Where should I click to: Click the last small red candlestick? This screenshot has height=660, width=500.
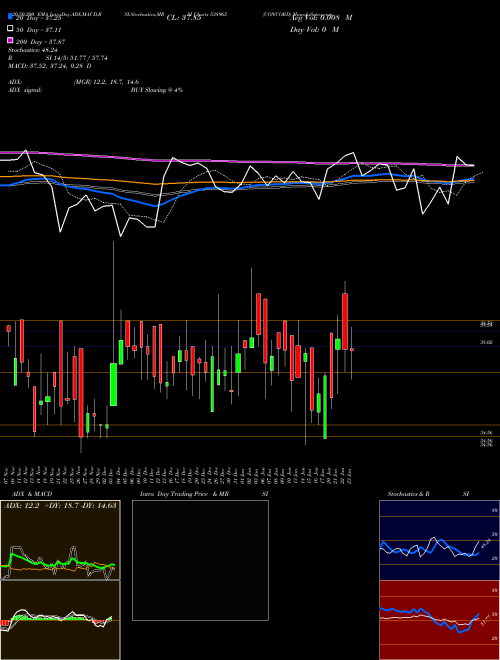coord(352,349)
